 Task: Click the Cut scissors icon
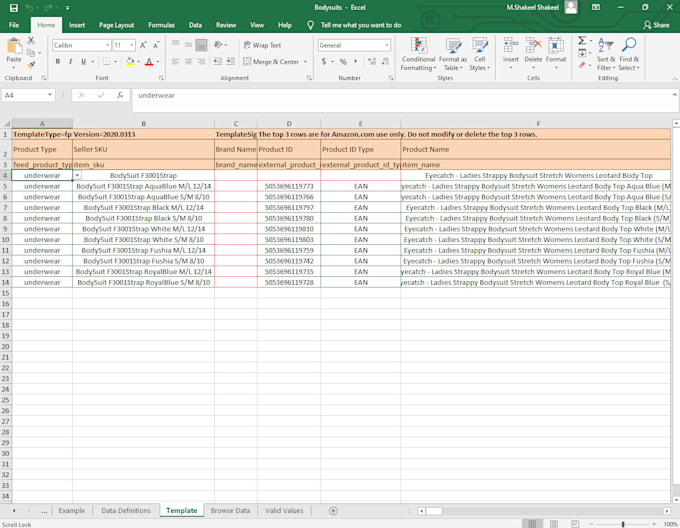point(31,40)
